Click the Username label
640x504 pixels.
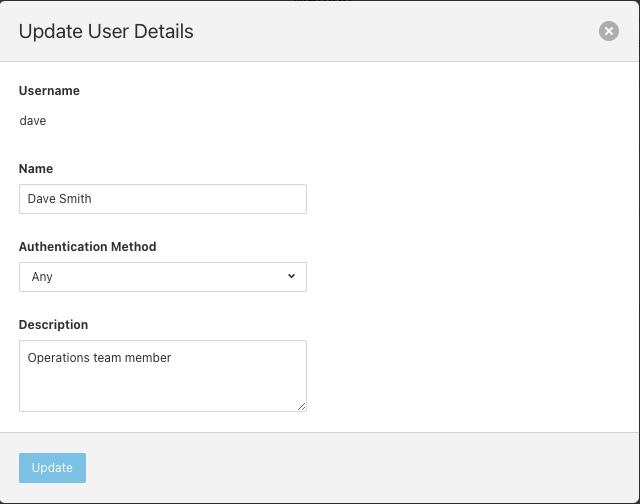(49, 91)
